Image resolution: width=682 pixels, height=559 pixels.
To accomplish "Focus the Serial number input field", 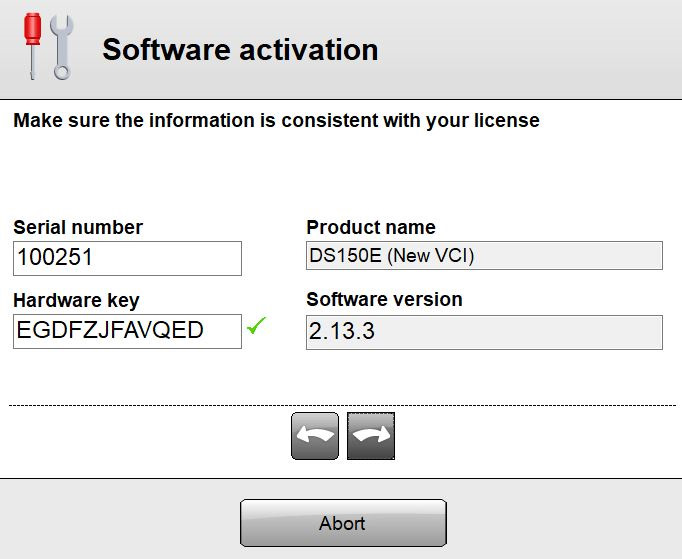I will point(127,258).
